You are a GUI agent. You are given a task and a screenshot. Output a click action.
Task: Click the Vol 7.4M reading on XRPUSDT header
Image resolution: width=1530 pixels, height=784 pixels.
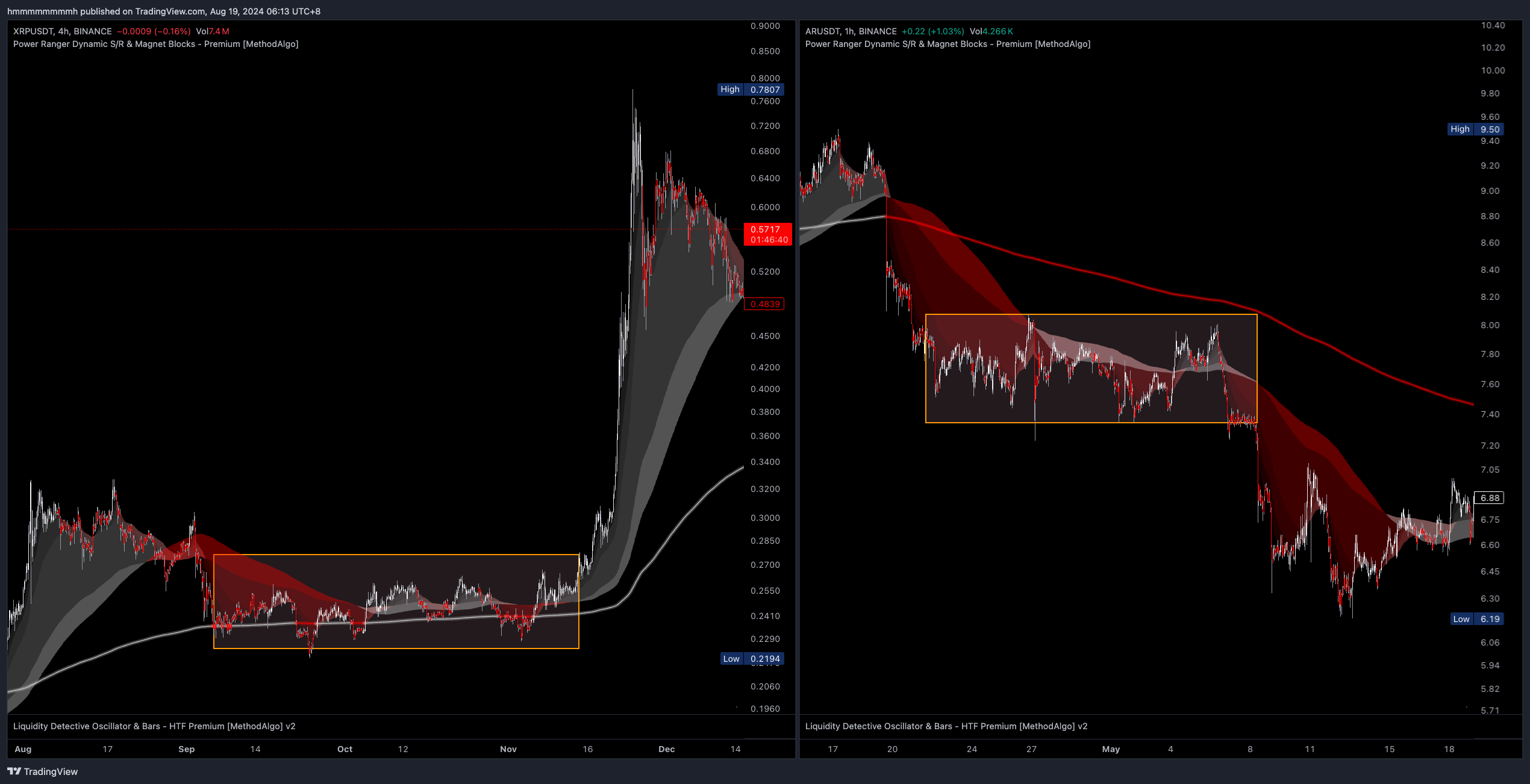click(212, 31)
